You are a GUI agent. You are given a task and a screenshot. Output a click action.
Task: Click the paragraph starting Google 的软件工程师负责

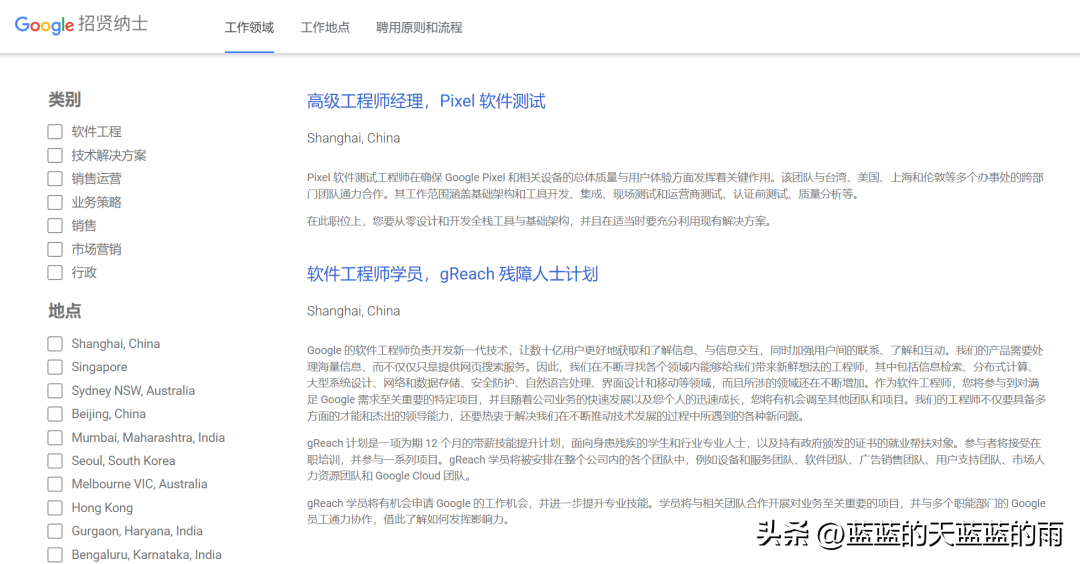[676, 383]
